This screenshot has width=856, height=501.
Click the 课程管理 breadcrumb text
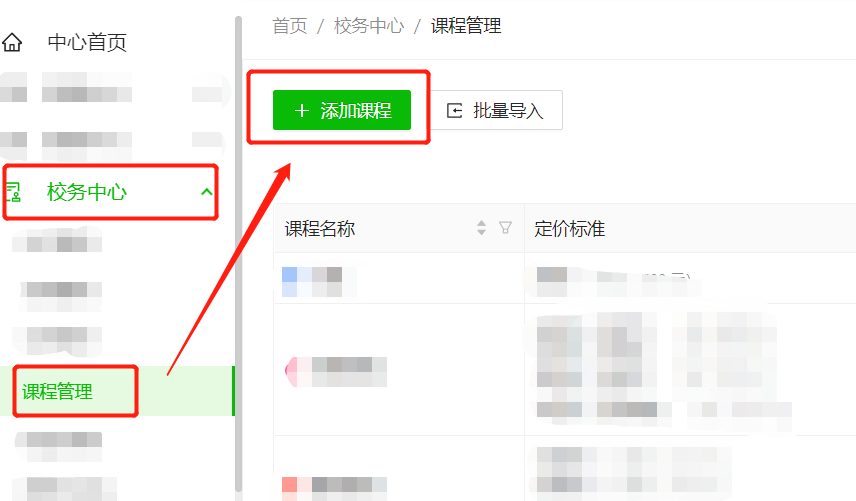(466, 26)
